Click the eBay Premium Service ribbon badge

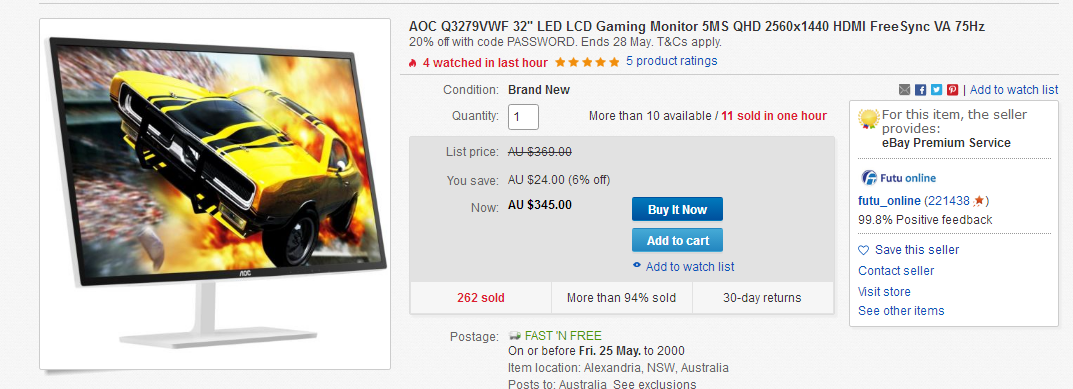point(869,120)
